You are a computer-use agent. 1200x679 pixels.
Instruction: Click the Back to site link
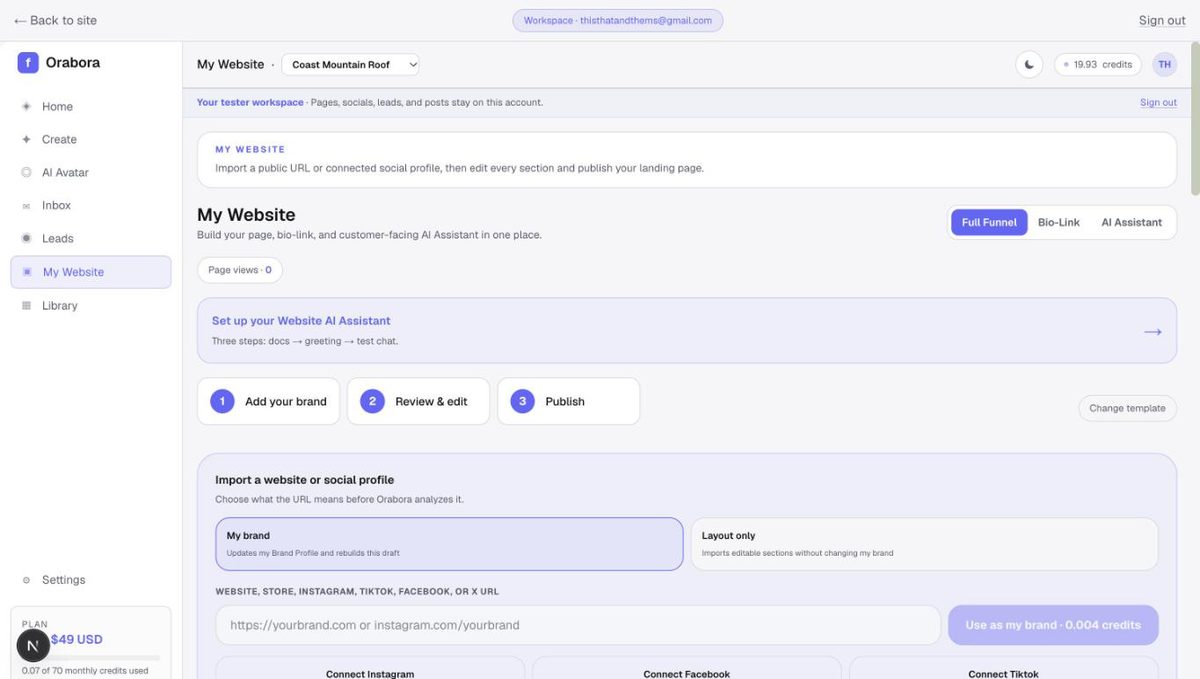(55, 20)
